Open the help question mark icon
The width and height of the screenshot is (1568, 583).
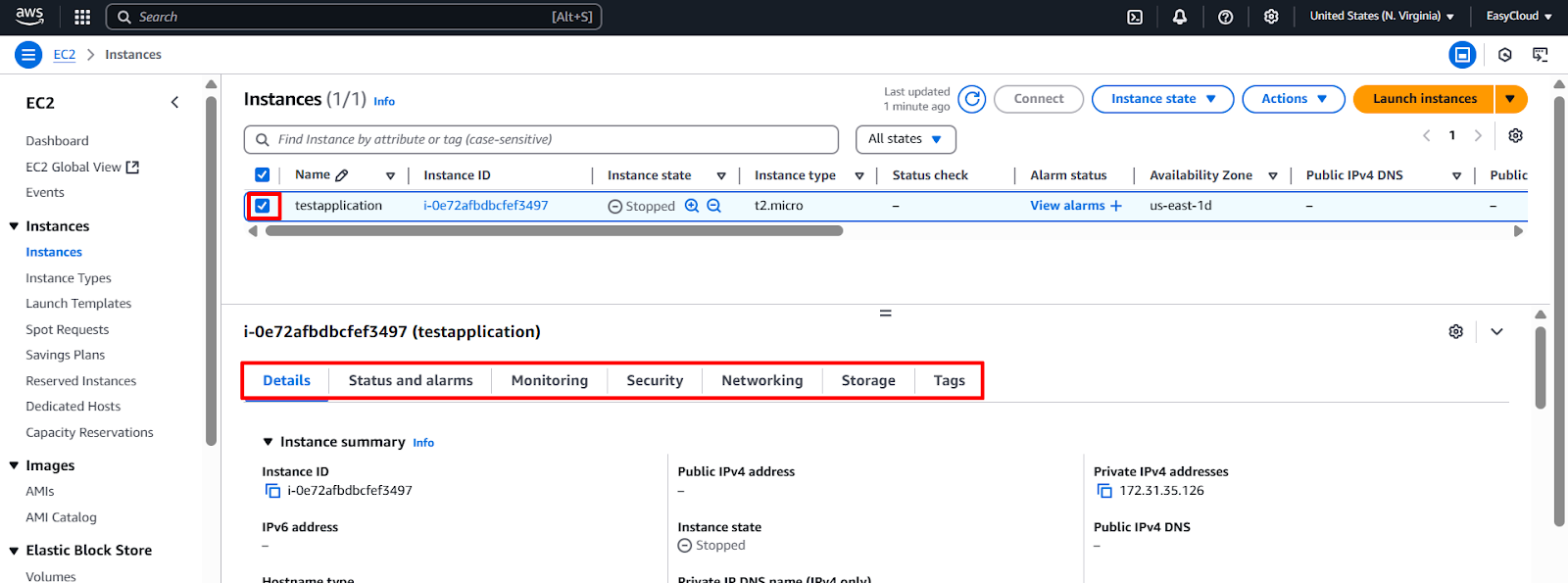[x=1225, y=17]
